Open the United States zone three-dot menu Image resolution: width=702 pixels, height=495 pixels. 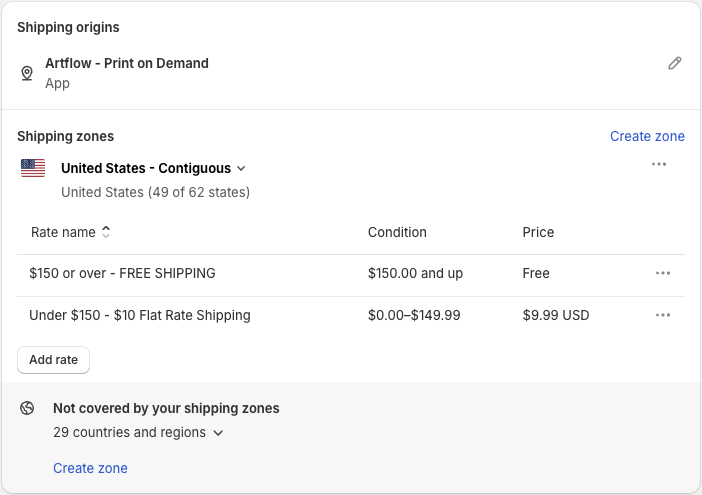coord(659,164)
